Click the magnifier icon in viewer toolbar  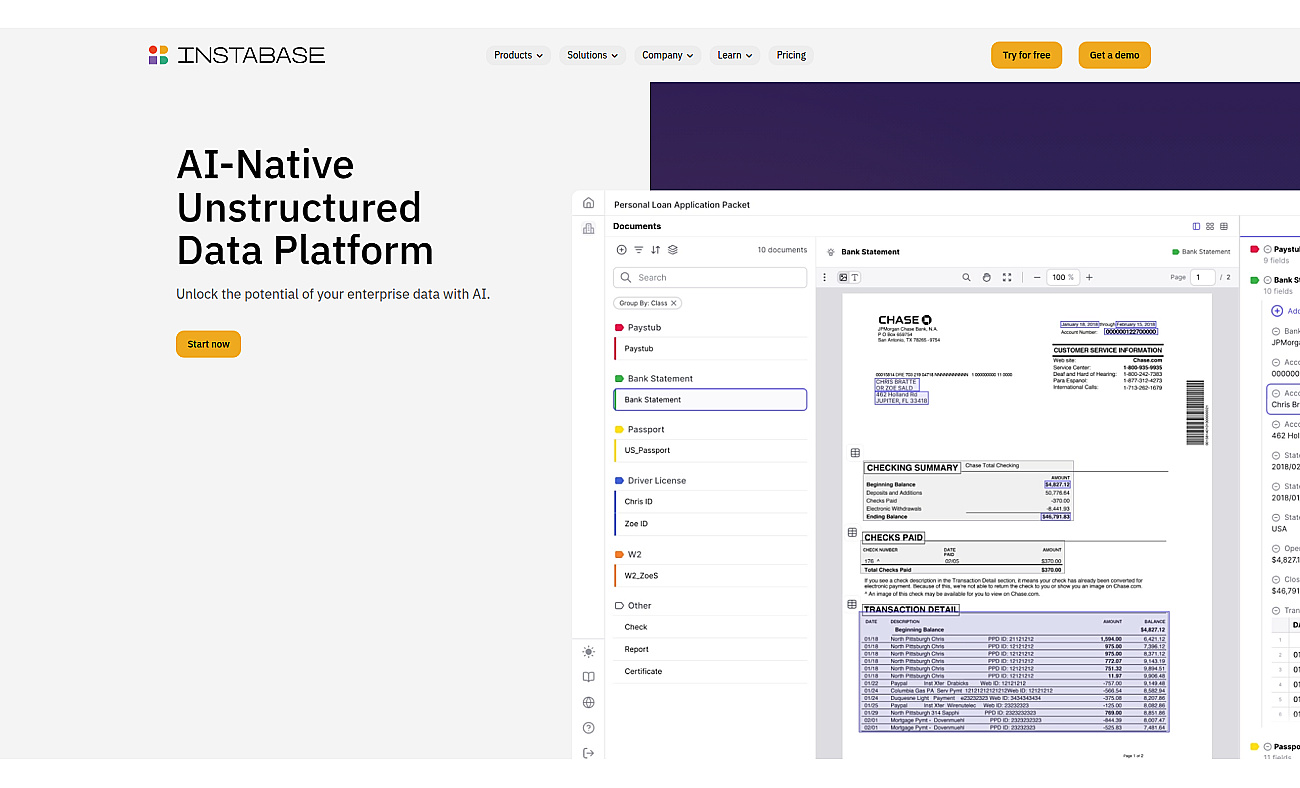pos(966,277)
